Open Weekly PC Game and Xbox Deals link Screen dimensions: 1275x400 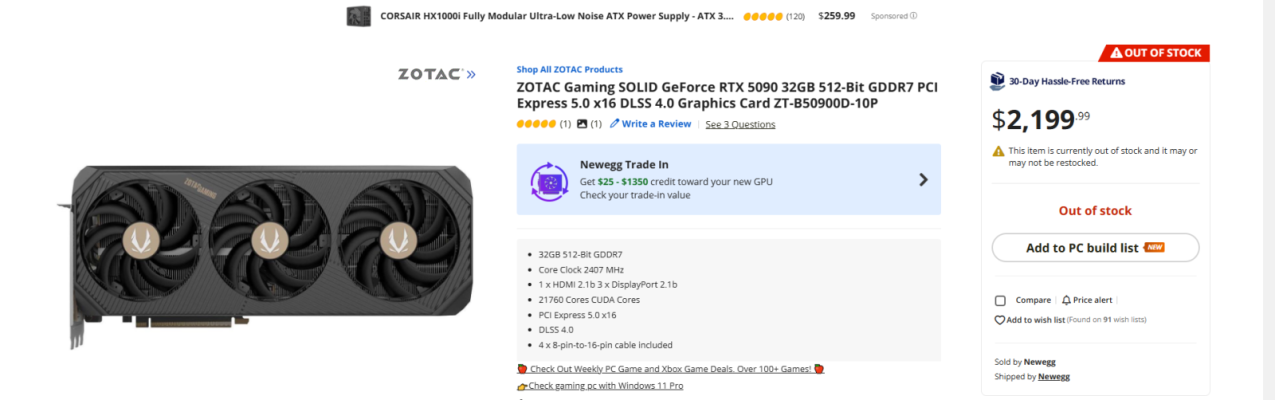click(670, 369)
